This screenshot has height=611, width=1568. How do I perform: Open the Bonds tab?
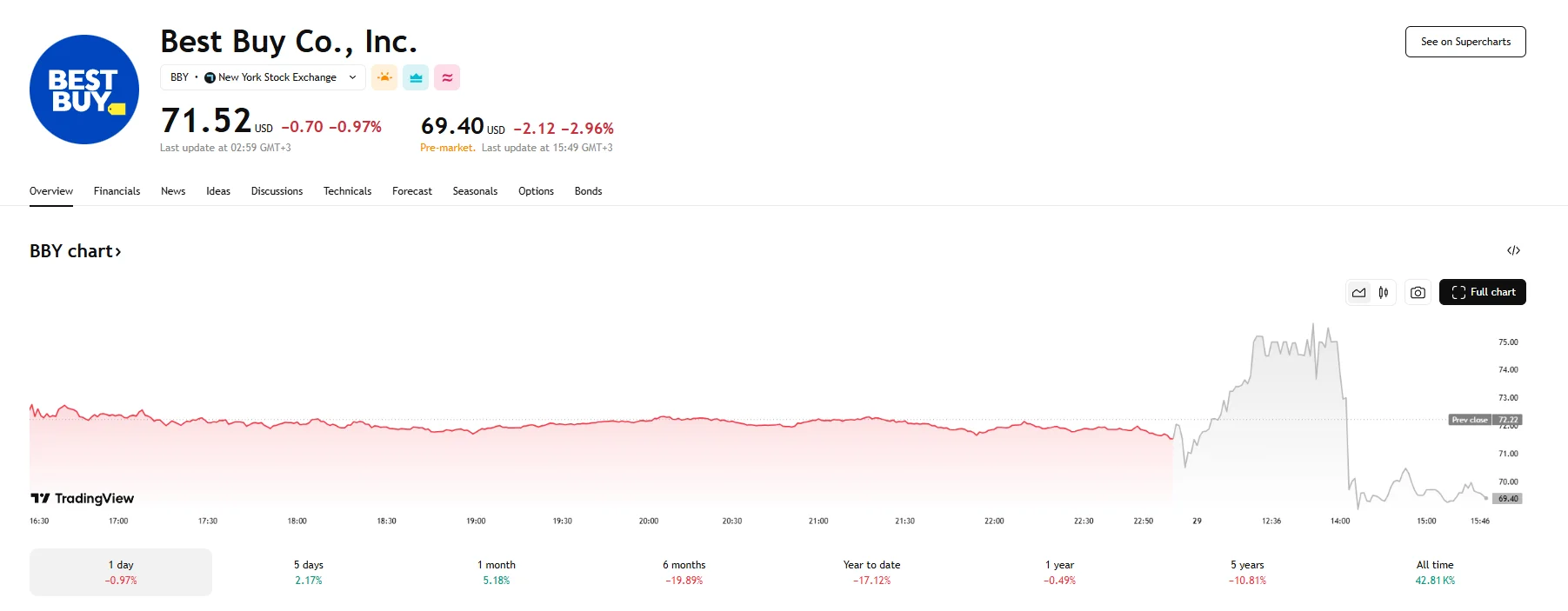[x=588, y=191]
